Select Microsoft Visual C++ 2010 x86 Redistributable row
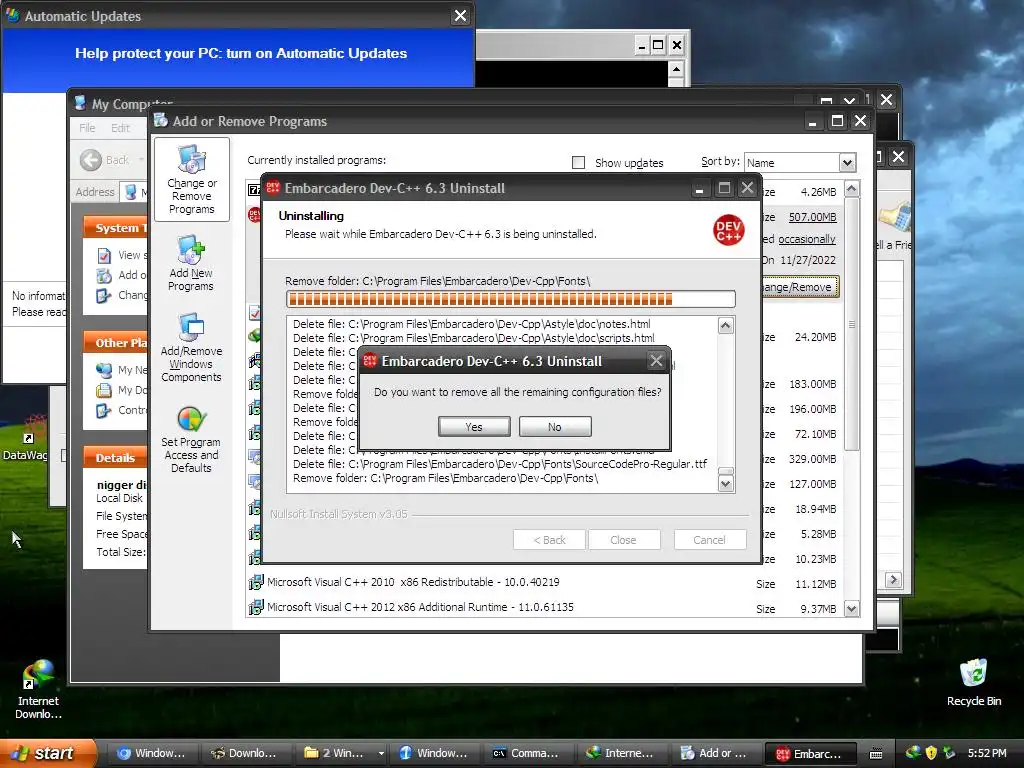Image resolution: width=1024 pixels, height=768 pixels. (x=545, y=583)
